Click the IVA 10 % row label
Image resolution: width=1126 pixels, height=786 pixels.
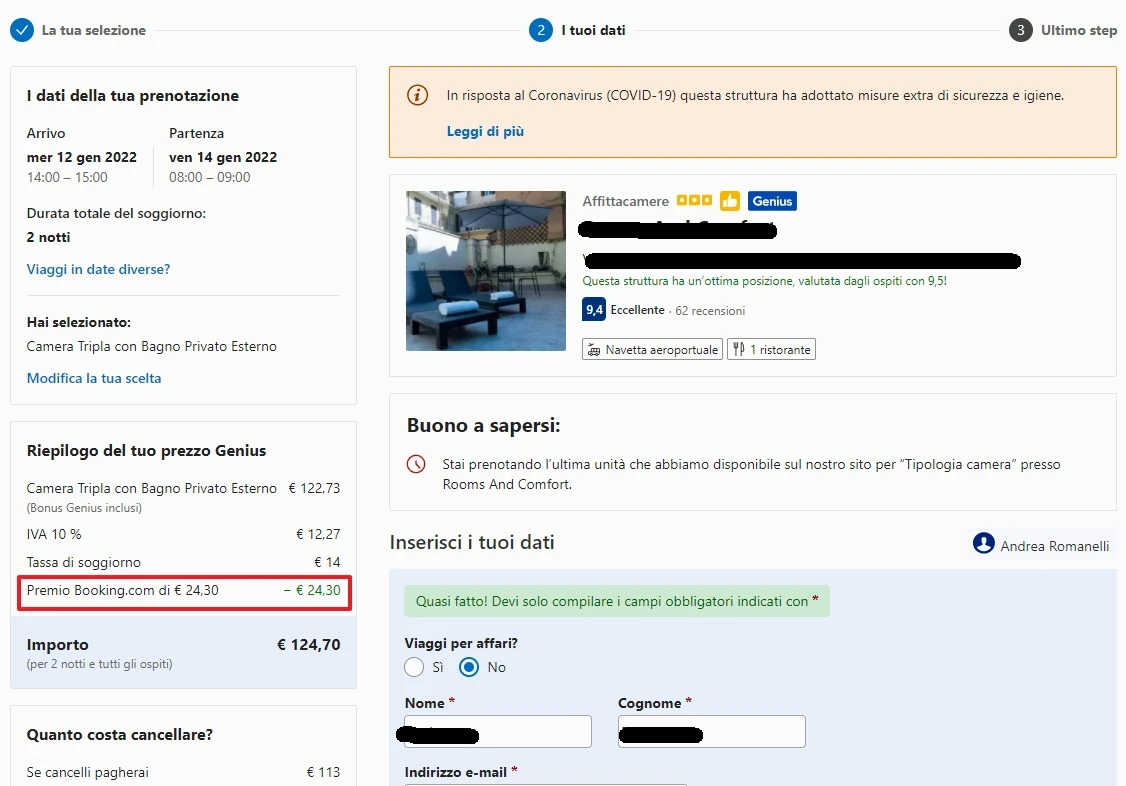(x=54, y=534)
